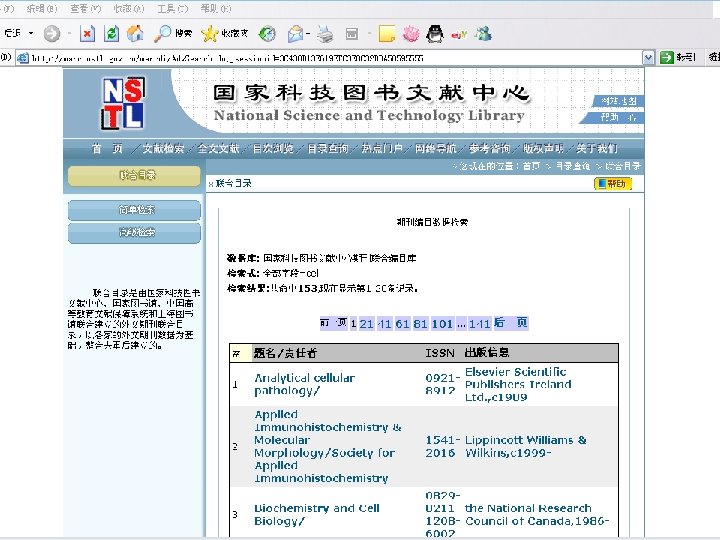The height and width of the screenshot is (540, 720).
Task: Open the Favorites (收藏) menu
Action: 129,8
